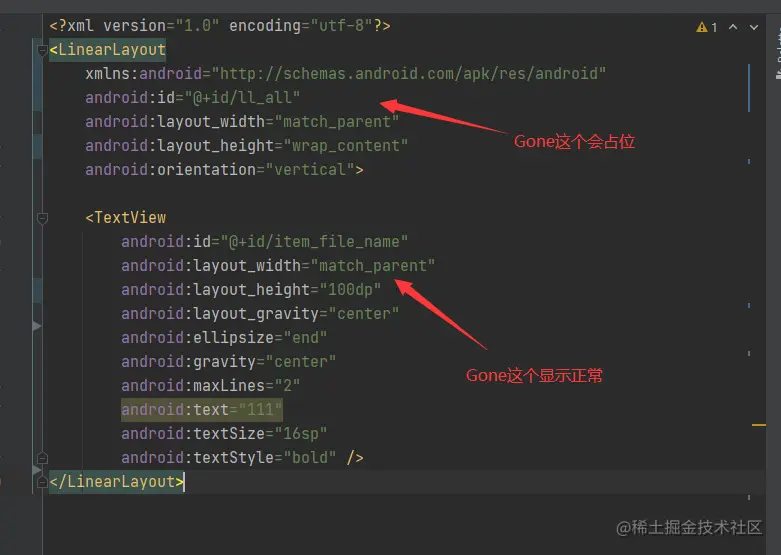Go to previous highlighted error arrow
This screenshot has width=781, height=555.
coord(733,27)
